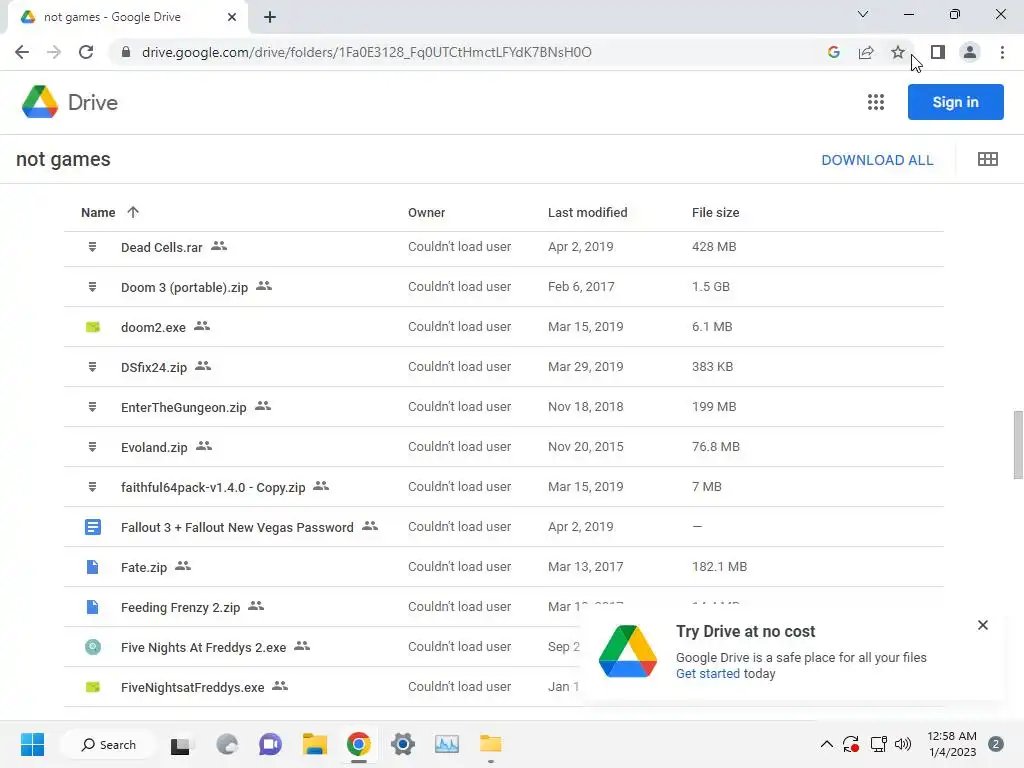Image resolution: width=1024 pixels, height=768 pixels.
Task: Click shared people icon next to Evoland.zip
Action: pyautogui.click(x=204, y=446)
